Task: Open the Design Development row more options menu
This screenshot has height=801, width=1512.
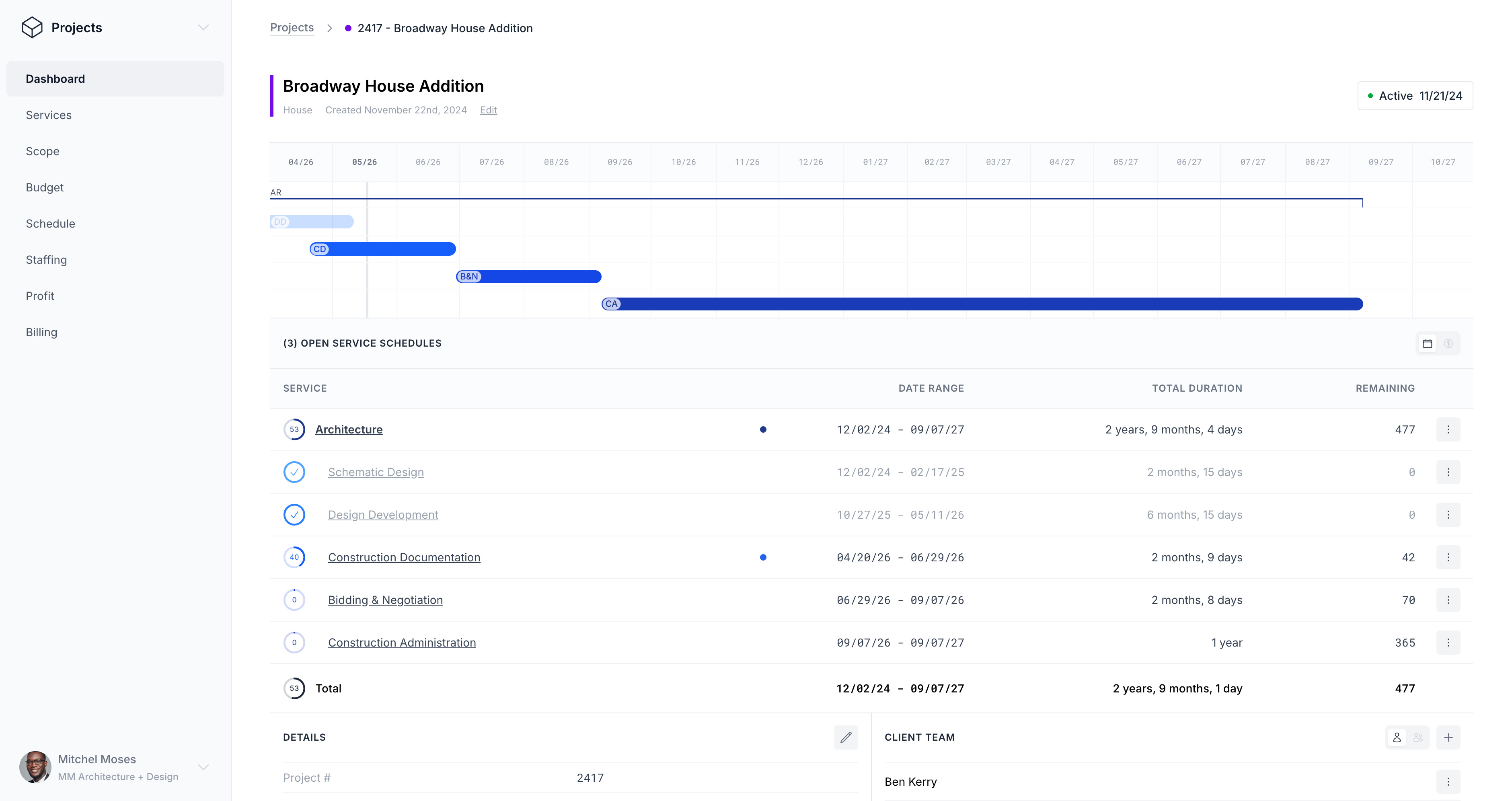Action: click(x=1448, y=515)
